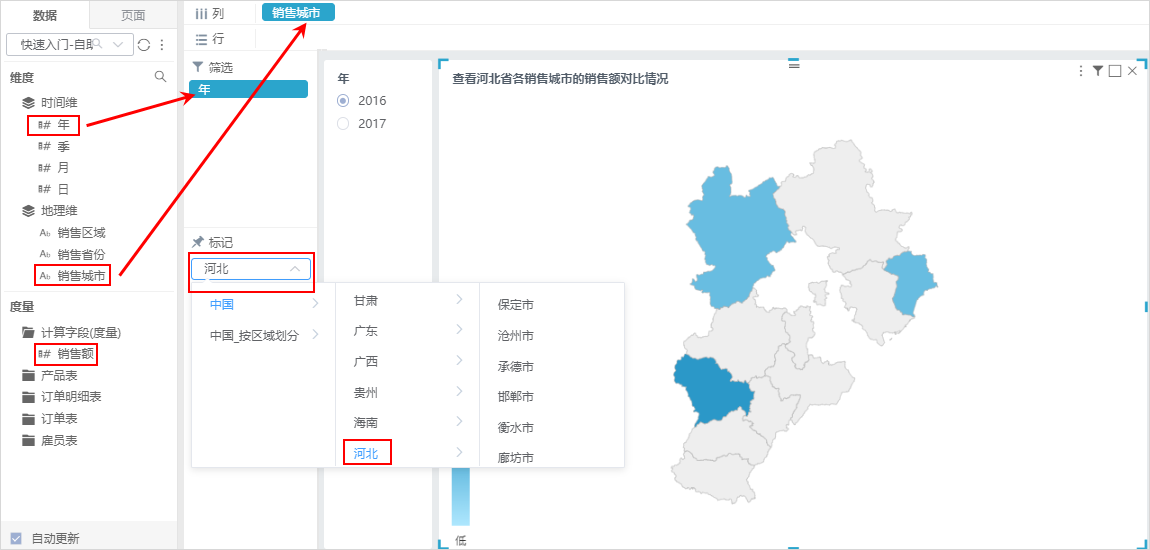Click the open 计算字段(度量) folder icon
Screen dimensions: 1150x550
click(29, 332)
